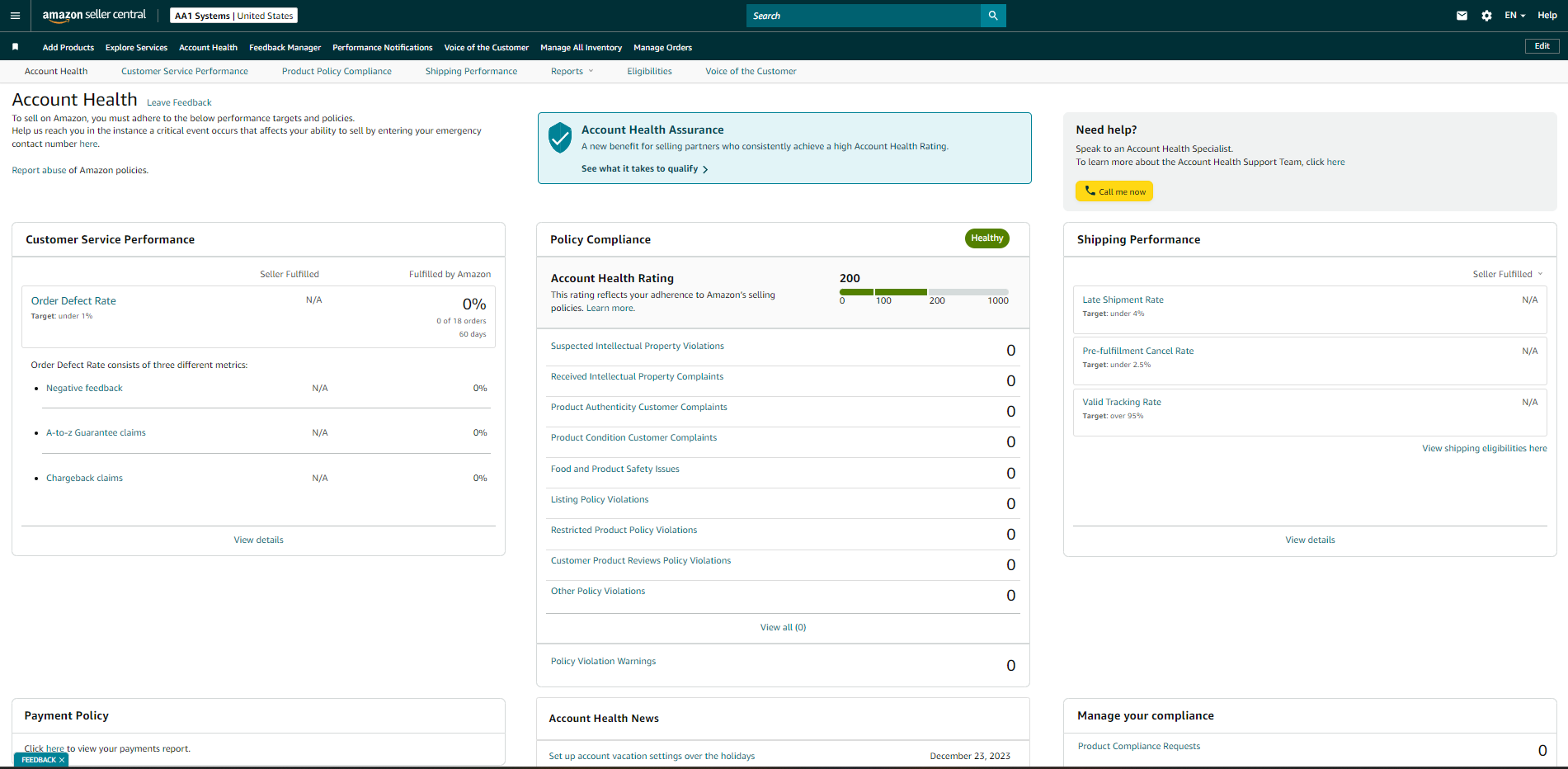Screen dimensions: 1568x769
Task: Click the bookmark icon in favorites bar
Action: [x=15, y=47]
